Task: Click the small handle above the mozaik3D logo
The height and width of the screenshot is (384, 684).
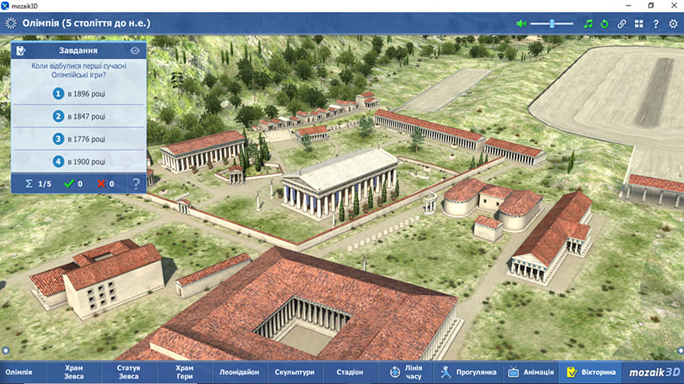Action: 680,350
